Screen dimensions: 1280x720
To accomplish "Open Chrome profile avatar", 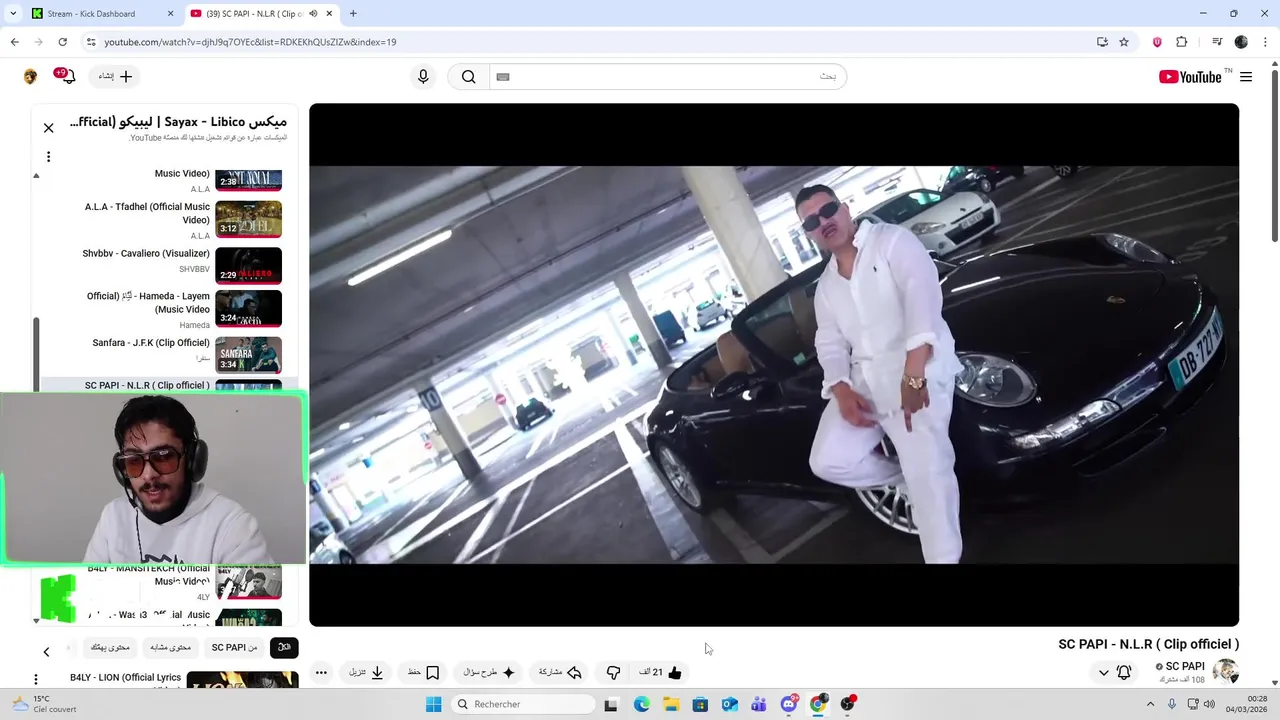I will (x=1241, y=42).
